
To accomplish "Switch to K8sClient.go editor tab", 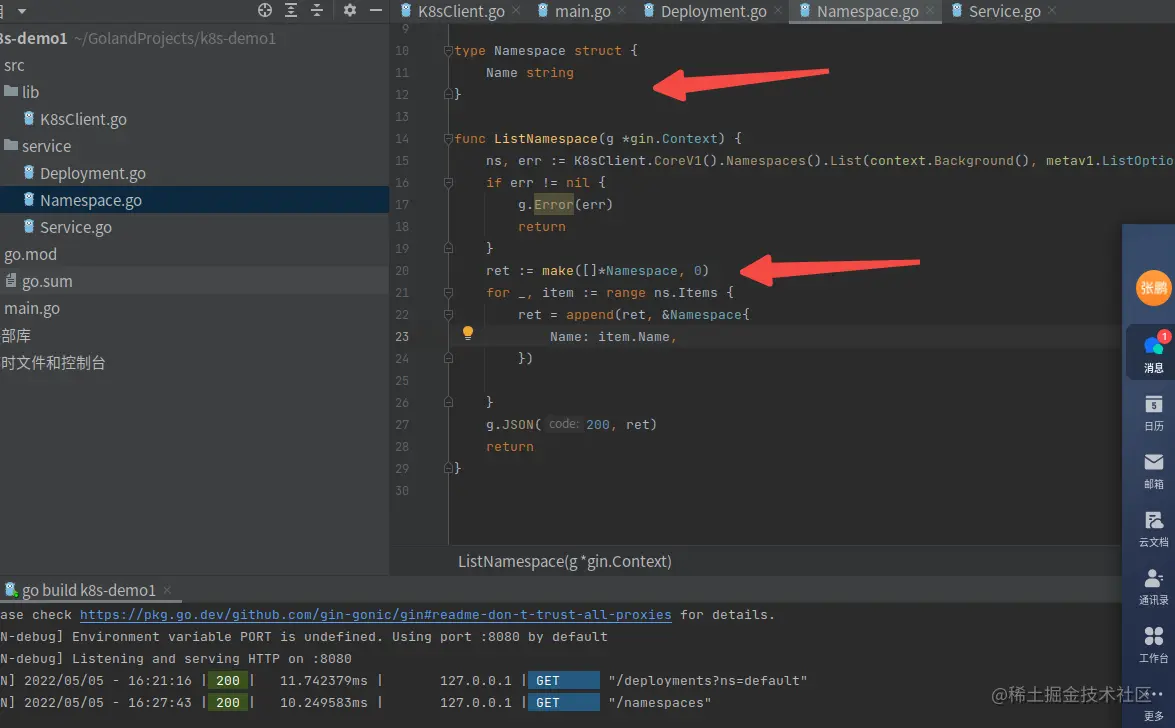I will (x=461, y=11).
